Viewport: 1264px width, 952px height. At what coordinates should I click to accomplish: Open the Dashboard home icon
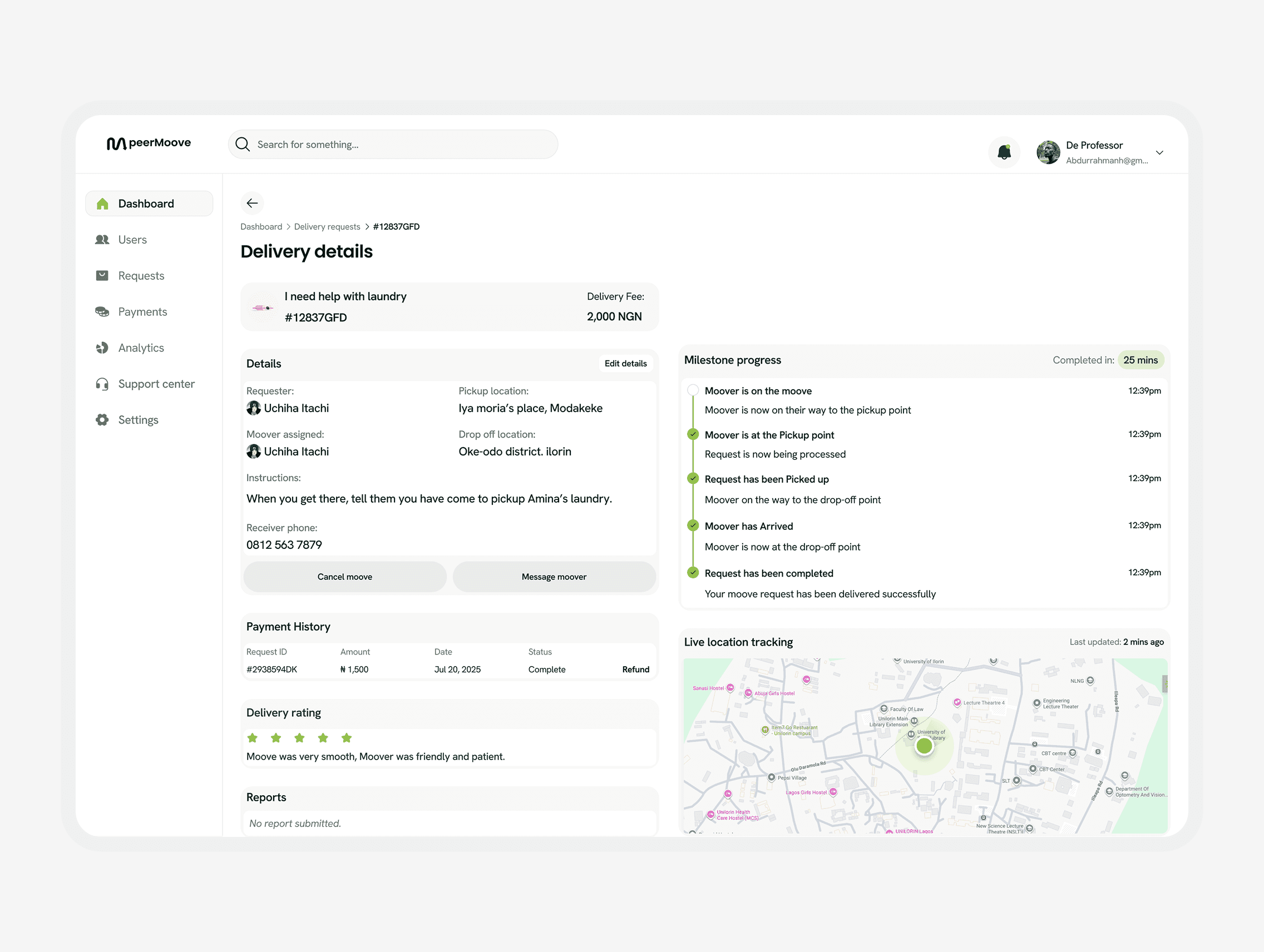(103, 204)
